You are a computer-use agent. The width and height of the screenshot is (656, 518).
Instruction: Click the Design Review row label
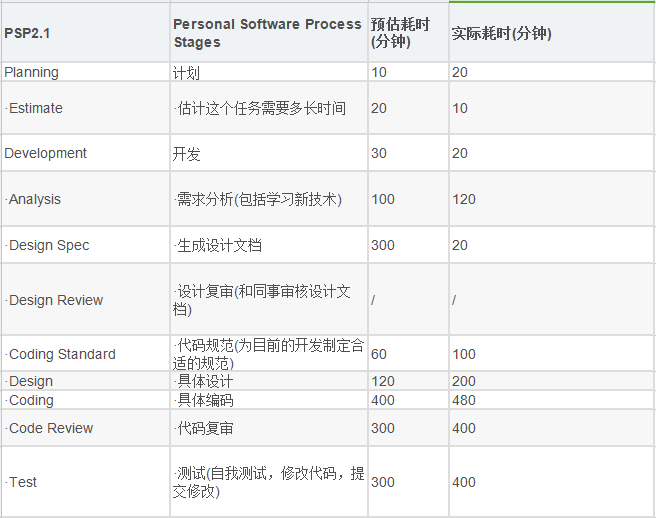pos(55,300)
